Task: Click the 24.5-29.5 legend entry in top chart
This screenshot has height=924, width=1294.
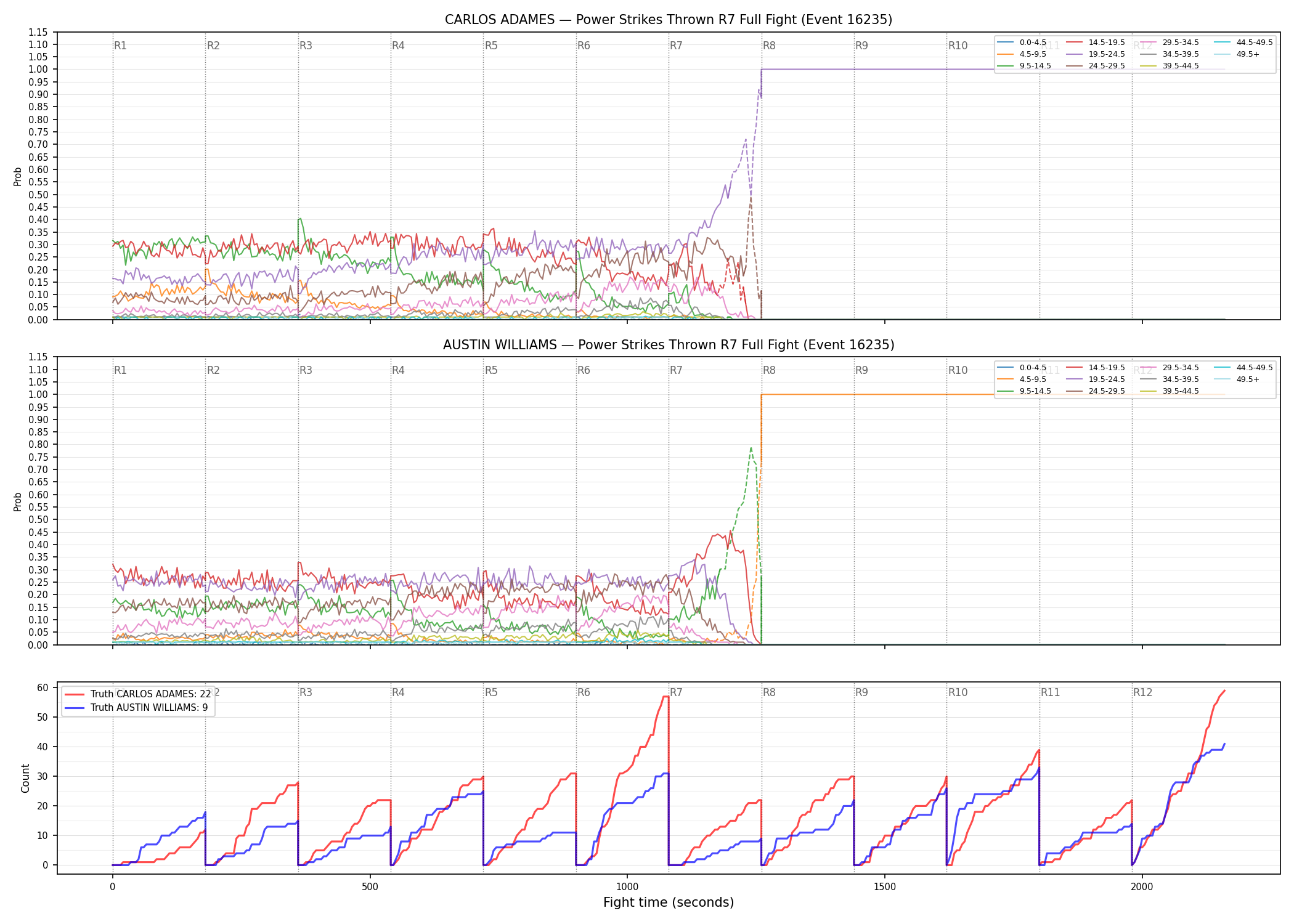Action: [1096, 66]
